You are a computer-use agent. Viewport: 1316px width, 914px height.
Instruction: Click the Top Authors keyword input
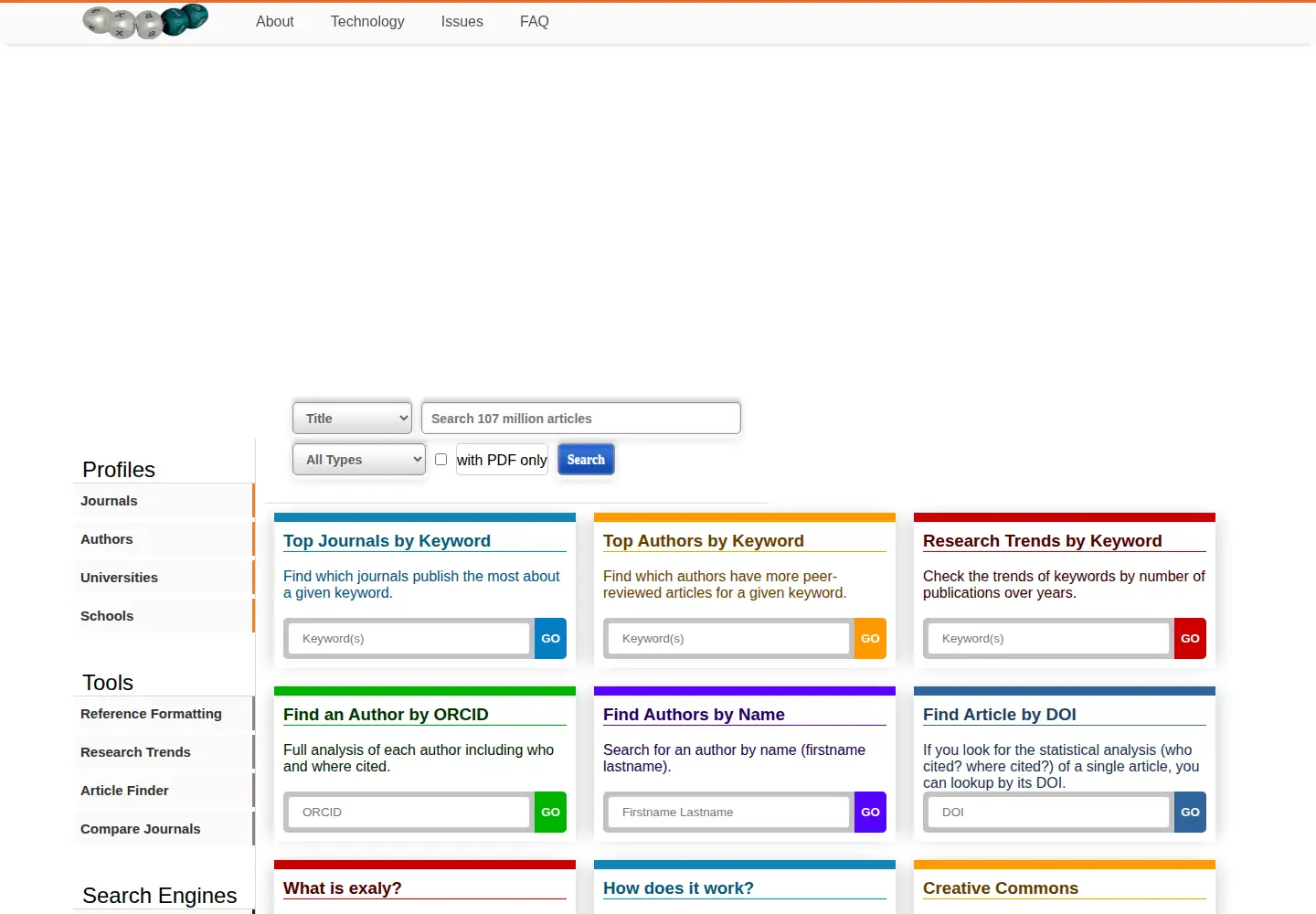click(x=728, y=639)
